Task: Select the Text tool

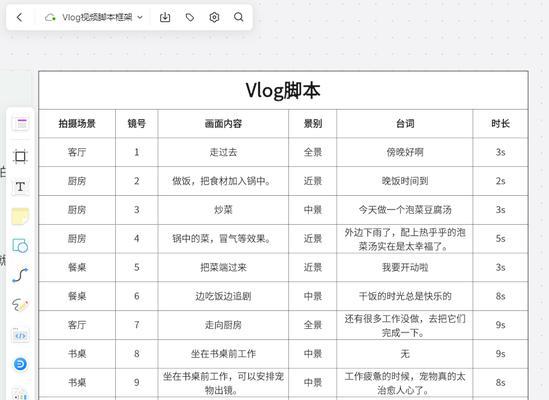Action: [20, 186]
